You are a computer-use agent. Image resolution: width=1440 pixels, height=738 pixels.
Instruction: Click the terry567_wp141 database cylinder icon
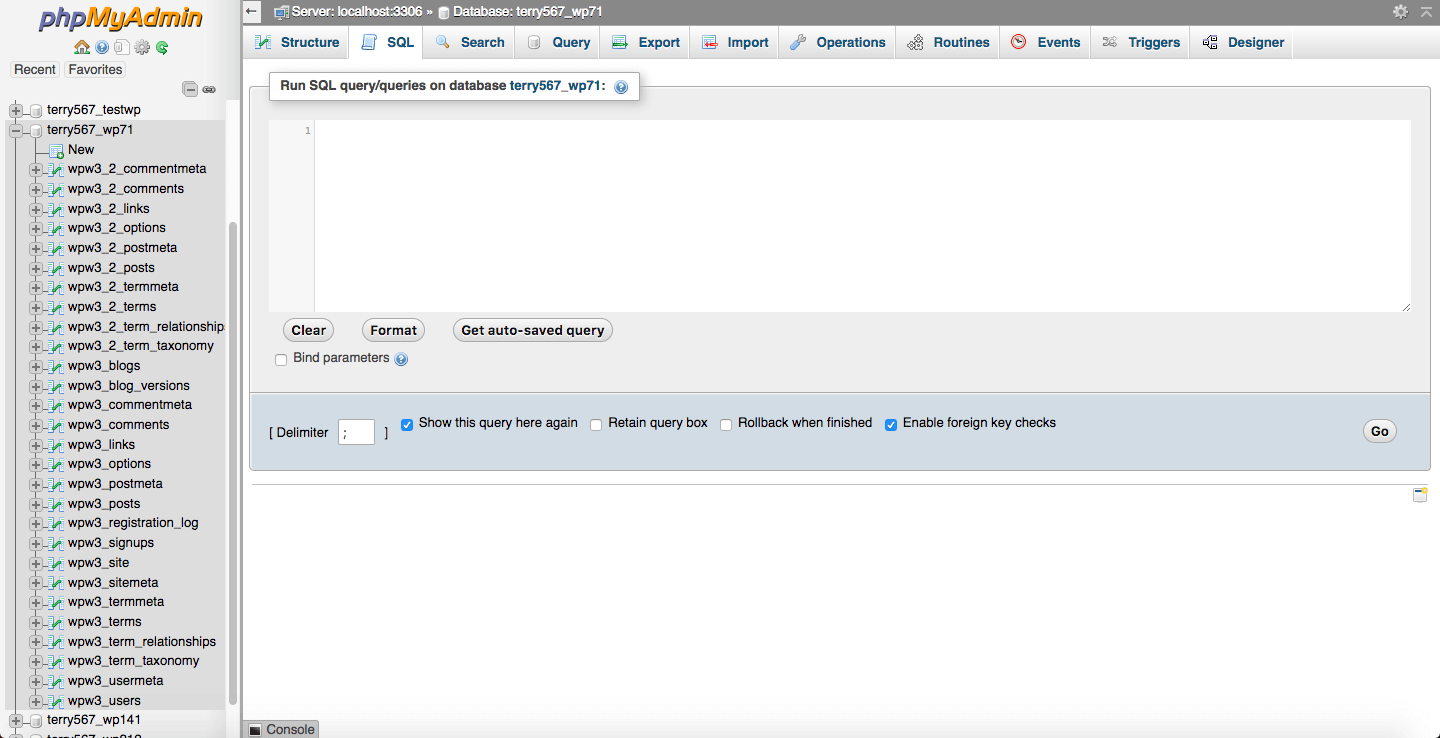tap(36, 720)
